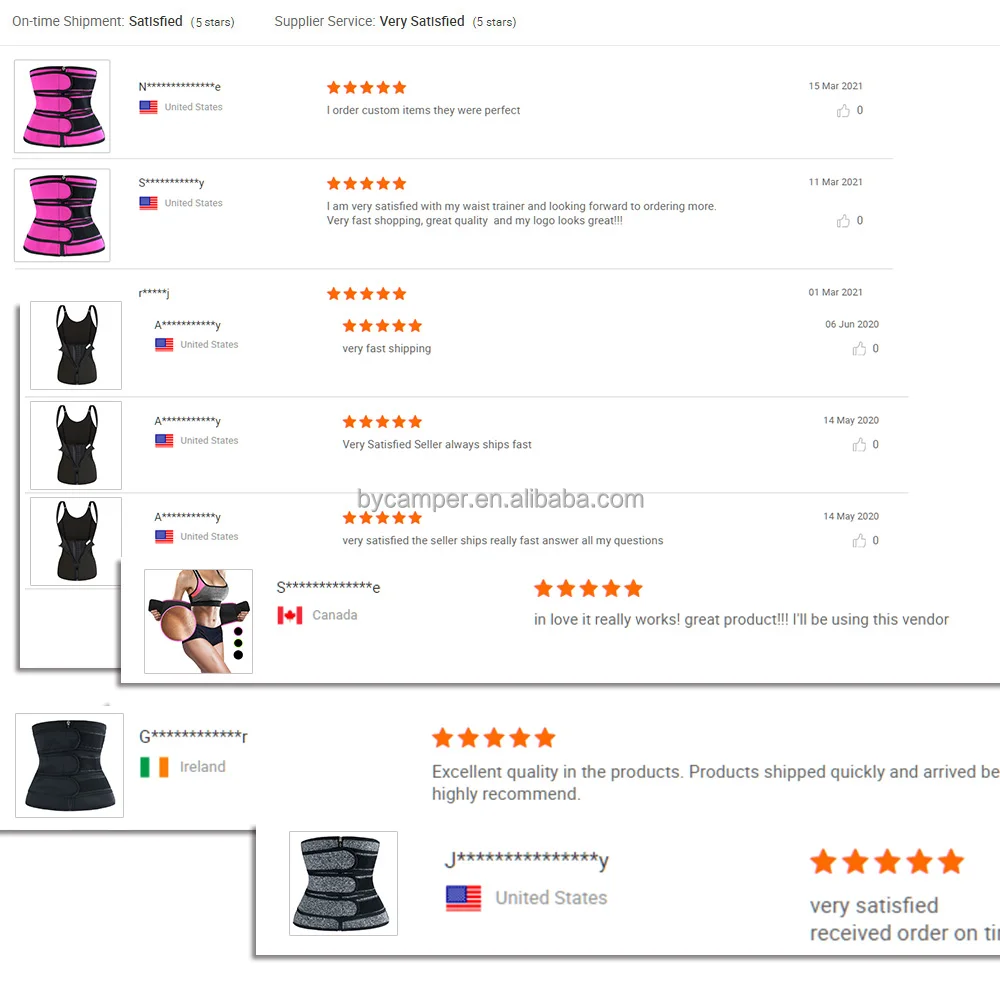Thumbs-up the 'Seller always ships fast' review
The height and width of the screenshot is (1000, 1000).
(x=859, y=445)
